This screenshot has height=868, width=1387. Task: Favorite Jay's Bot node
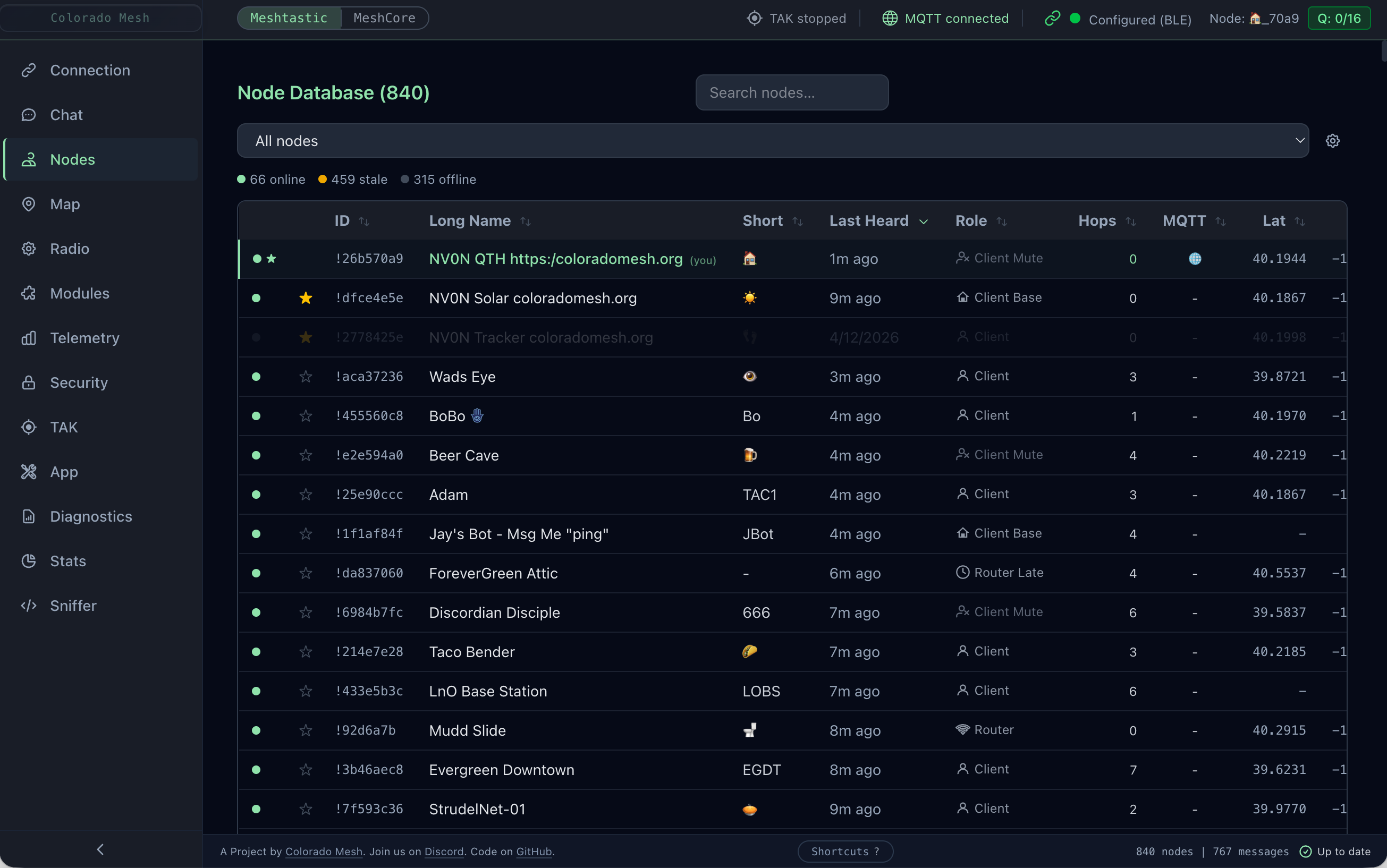pyautogui.click(x=306, y=534)
